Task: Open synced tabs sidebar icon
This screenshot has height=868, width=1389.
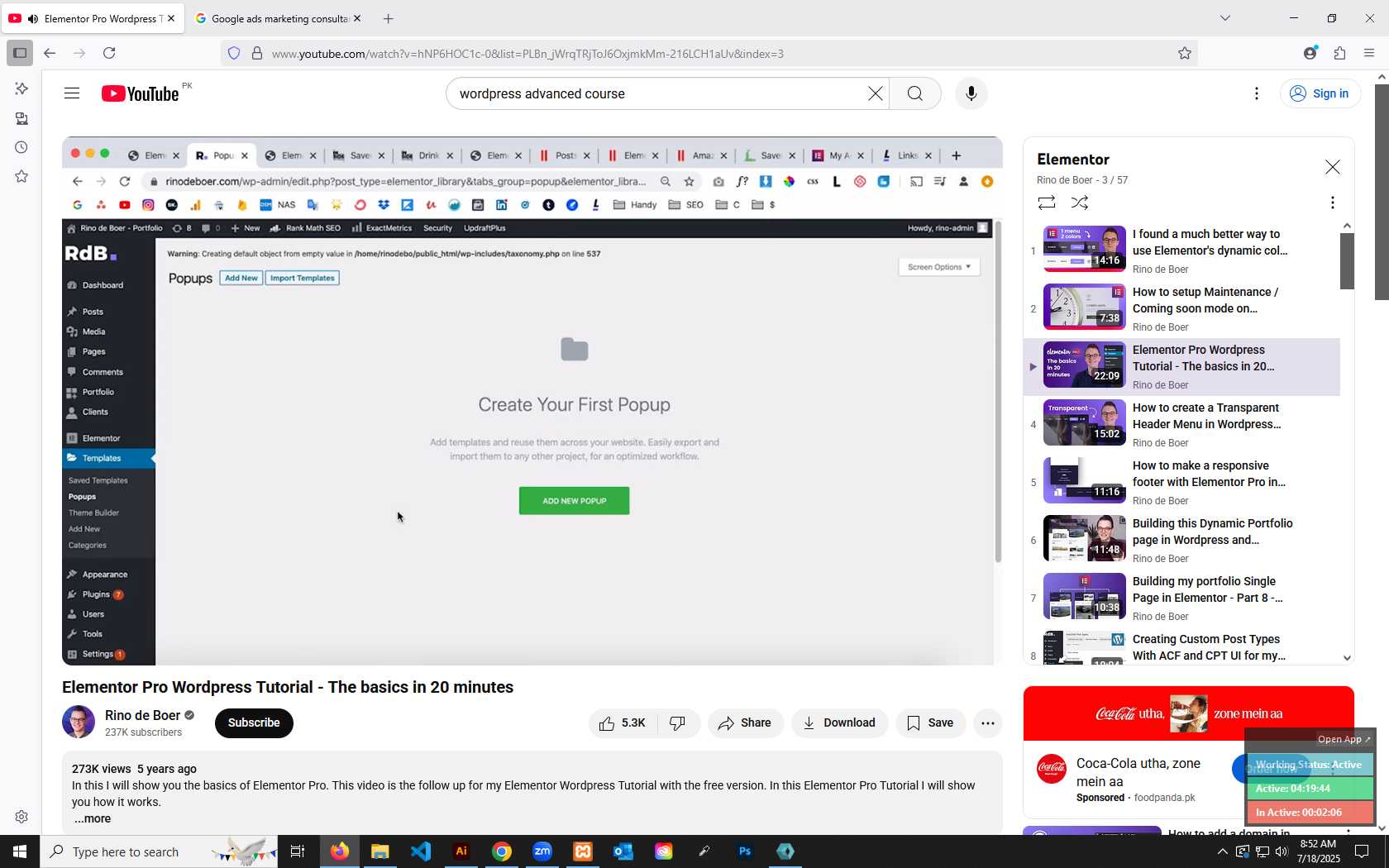Action: [21, 118]
